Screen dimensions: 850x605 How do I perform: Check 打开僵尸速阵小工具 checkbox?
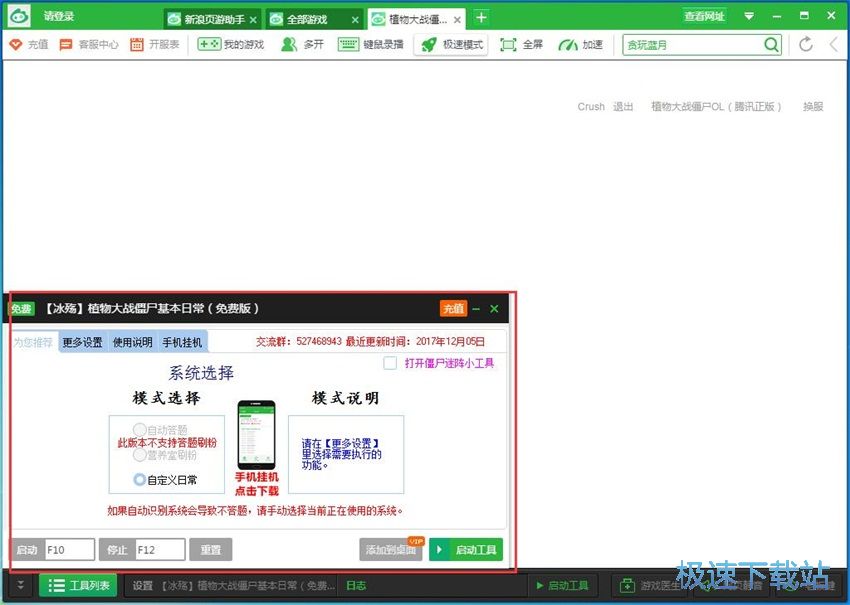(x=390, y=363)
